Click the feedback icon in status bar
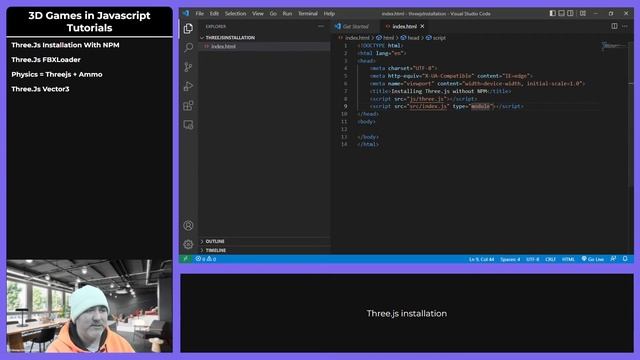 coord(613,259)
